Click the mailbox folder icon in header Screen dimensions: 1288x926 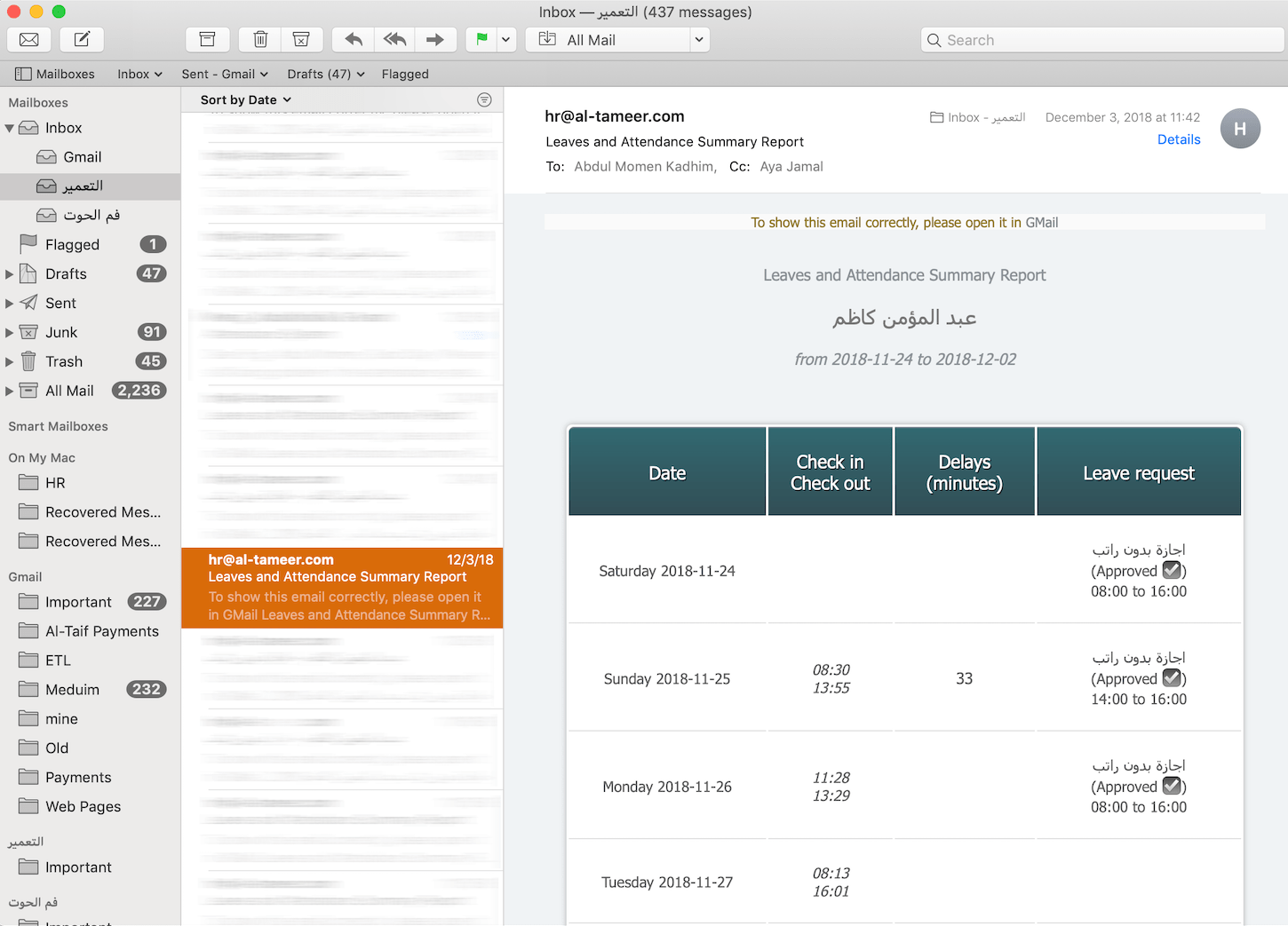click(x=936, y=117)
